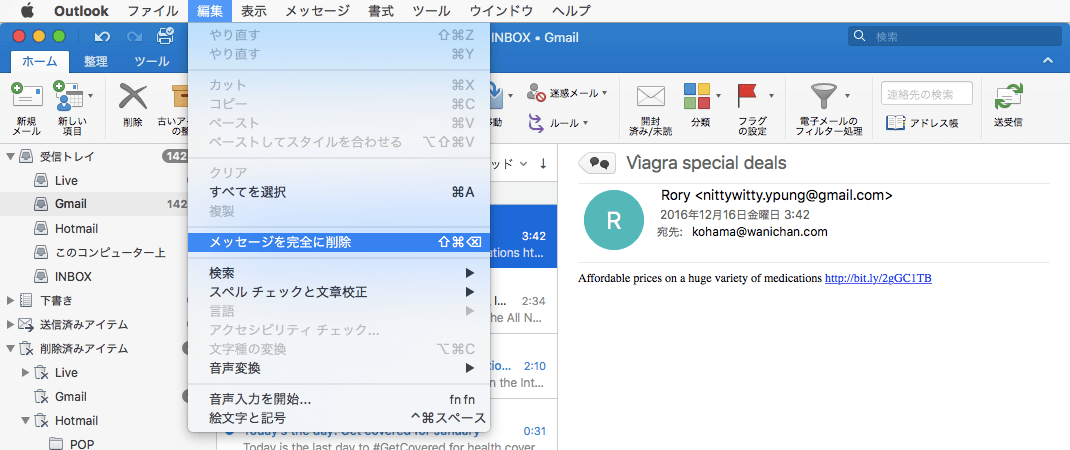1070x450 pixels.
Task: Open the アドレス帳 address book
Action: point(922,123)
